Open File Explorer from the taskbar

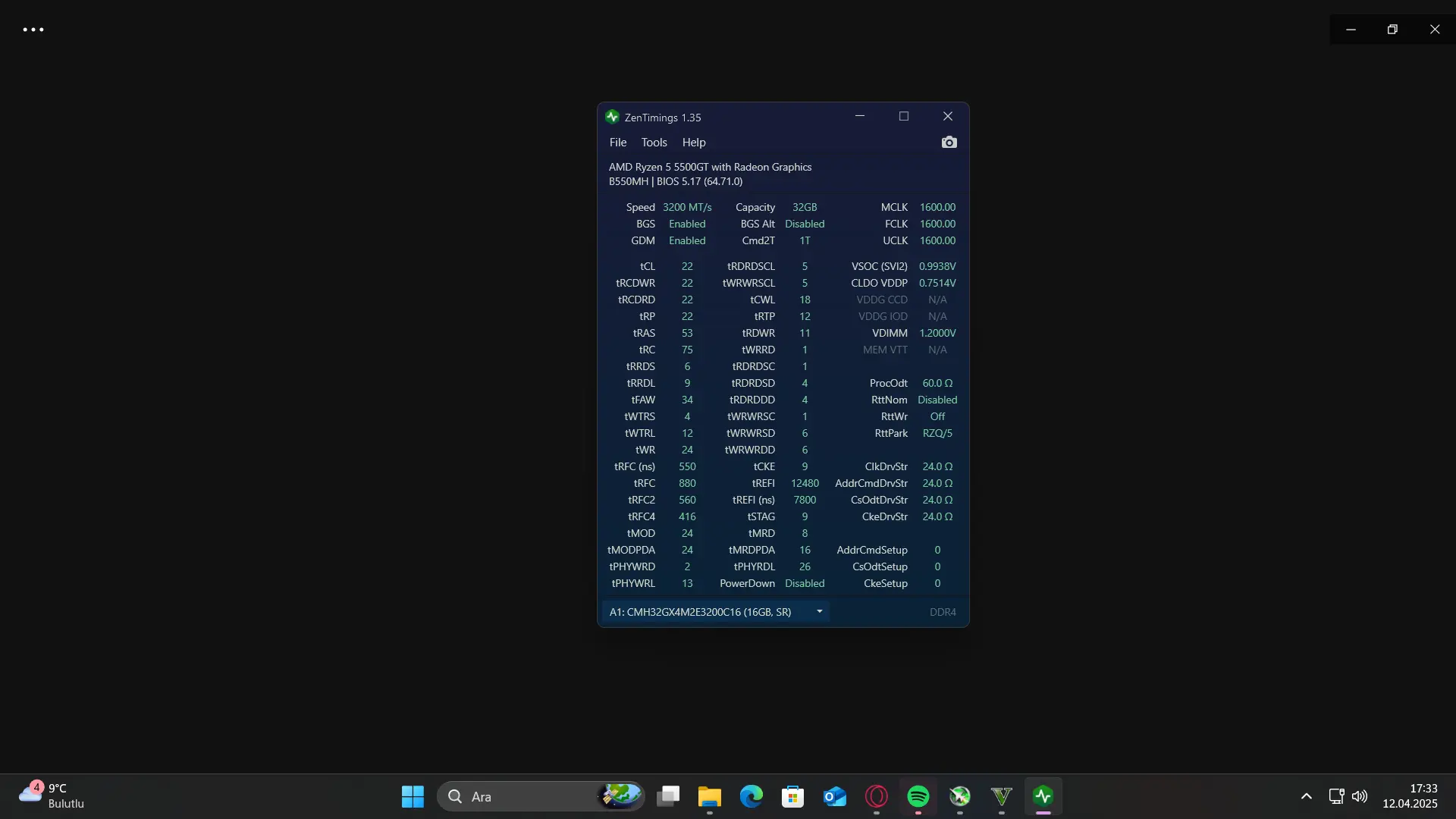pos(710,796)
